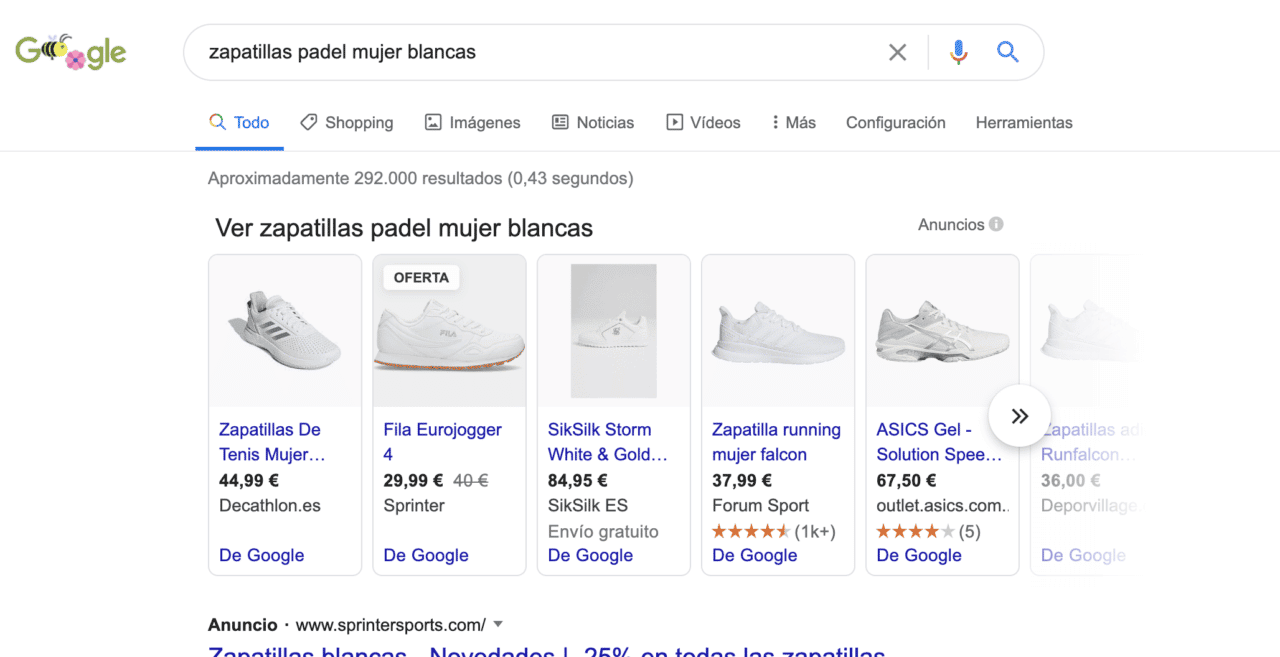Clear the search query with the X icon
This screenshot has height=657, width=1280.
pyautogui.click(x=897, y=51)
